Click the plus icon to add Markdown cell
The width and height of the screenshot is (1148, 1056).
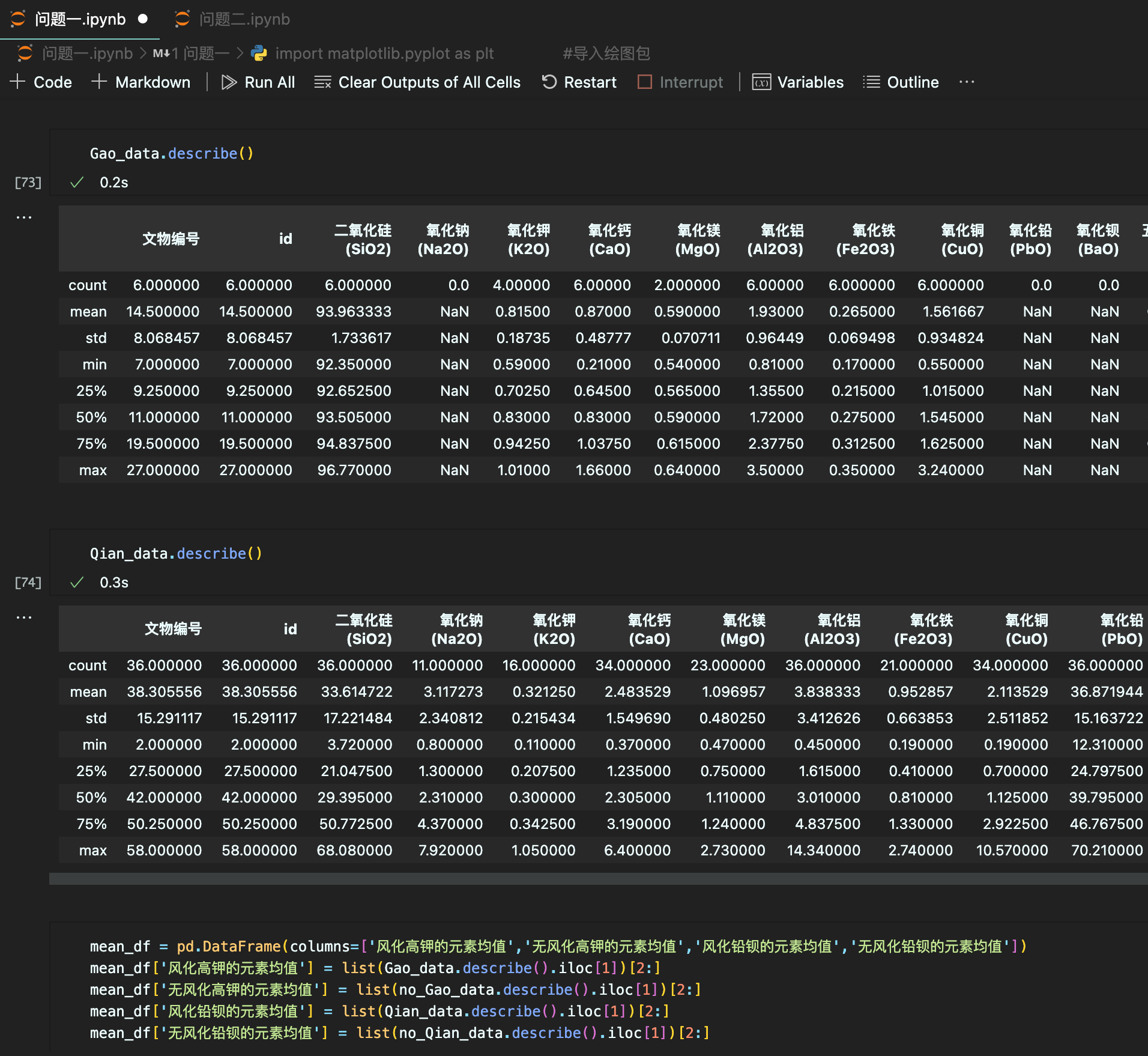point(99,82)
